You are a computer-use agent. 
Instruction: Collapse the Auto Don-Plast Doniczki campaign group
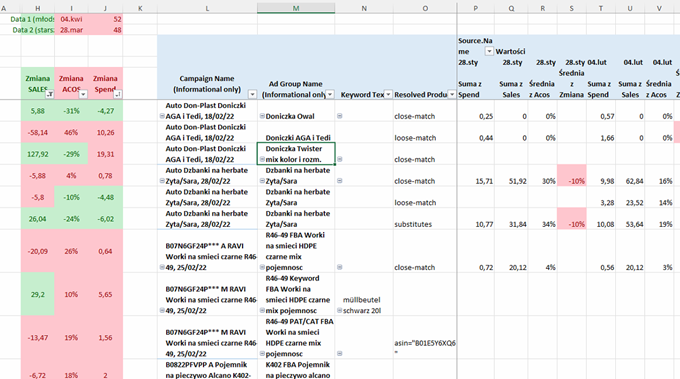(x=162, y=116)
